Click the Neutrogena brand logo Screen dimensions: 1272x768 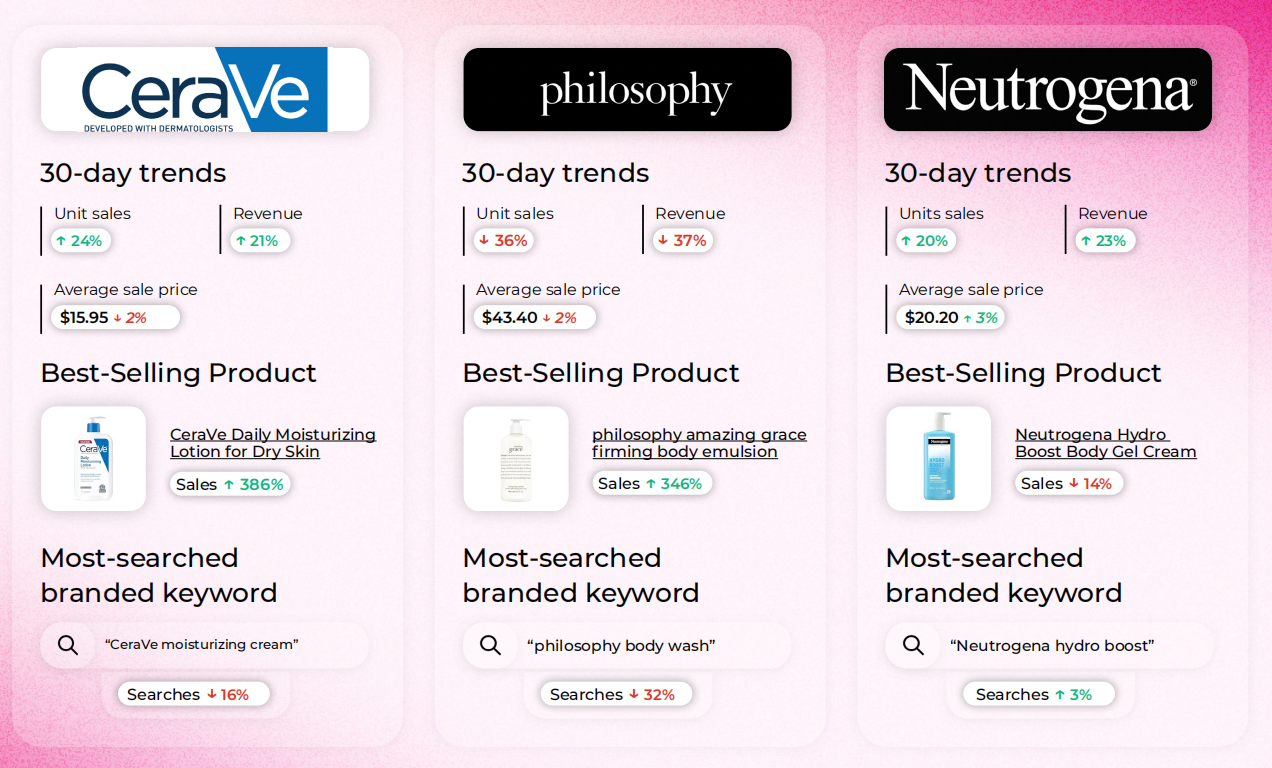coord(1048,89)
